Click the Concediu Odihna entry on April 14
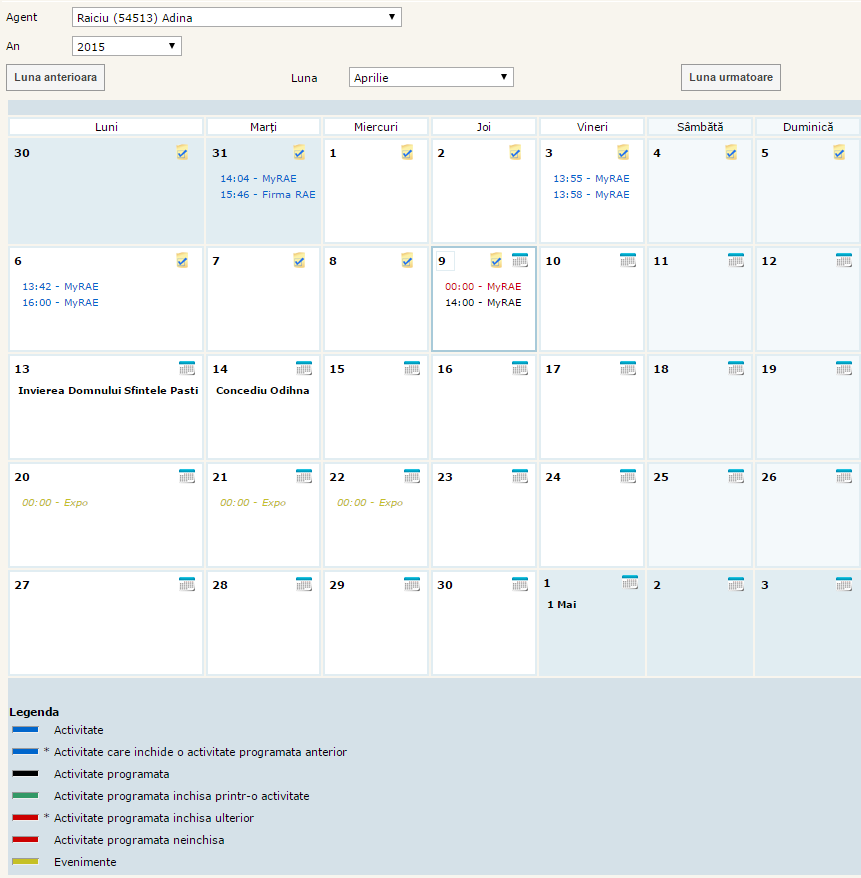Screen dimensions: 861x878 [262, 390]
